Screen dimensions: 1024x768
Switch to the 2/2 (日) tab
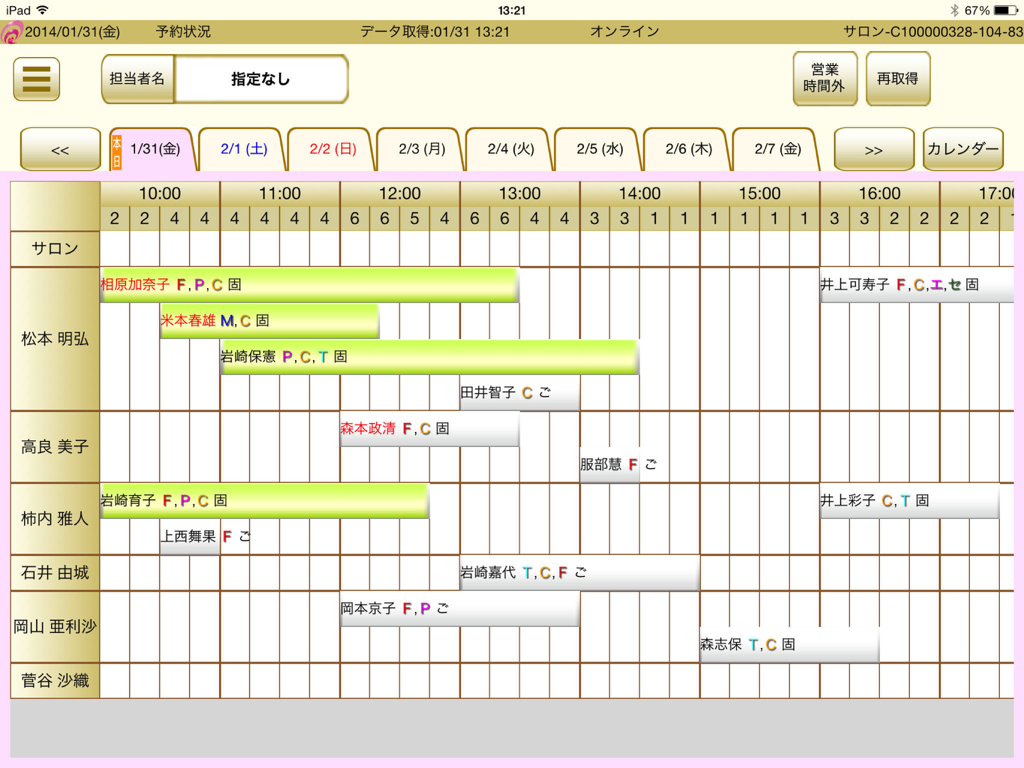click(332, 149)
